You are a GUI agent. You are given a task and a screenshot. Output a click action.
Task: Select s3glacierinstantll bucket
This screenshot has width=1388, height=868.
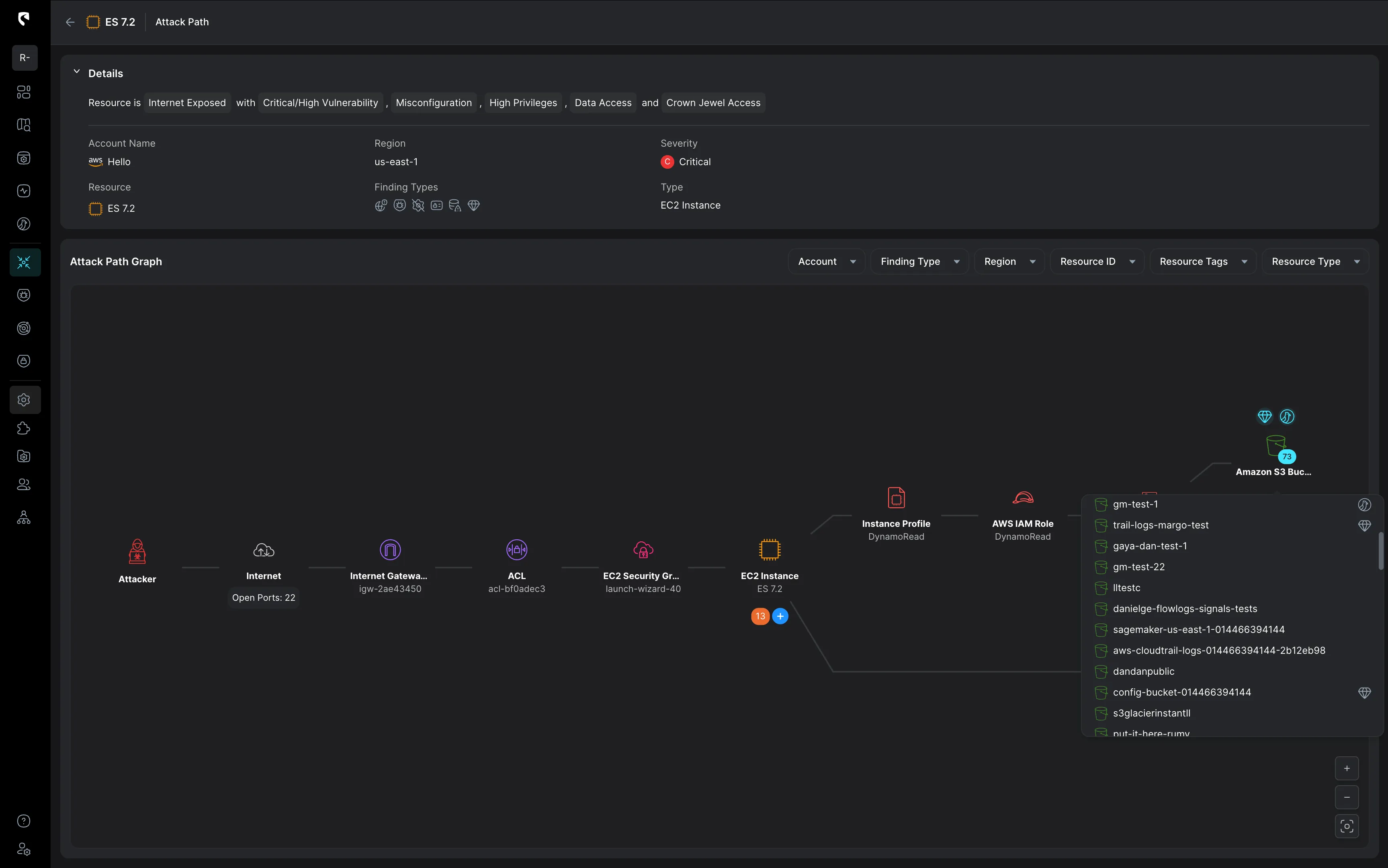(1232, 713)
